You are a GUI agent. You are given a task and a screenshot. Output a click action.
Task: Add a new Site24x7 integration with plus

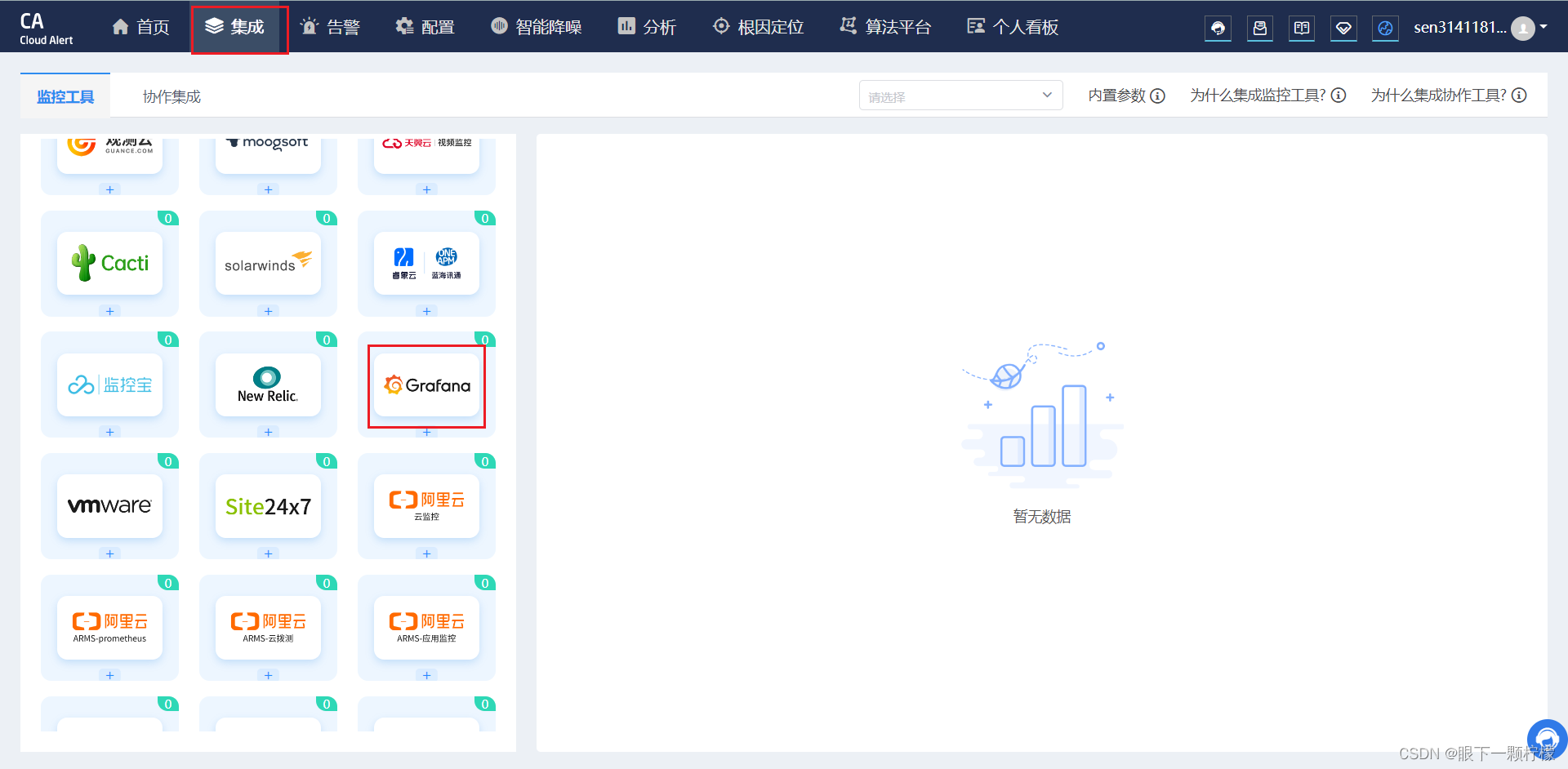click(268, 553)
